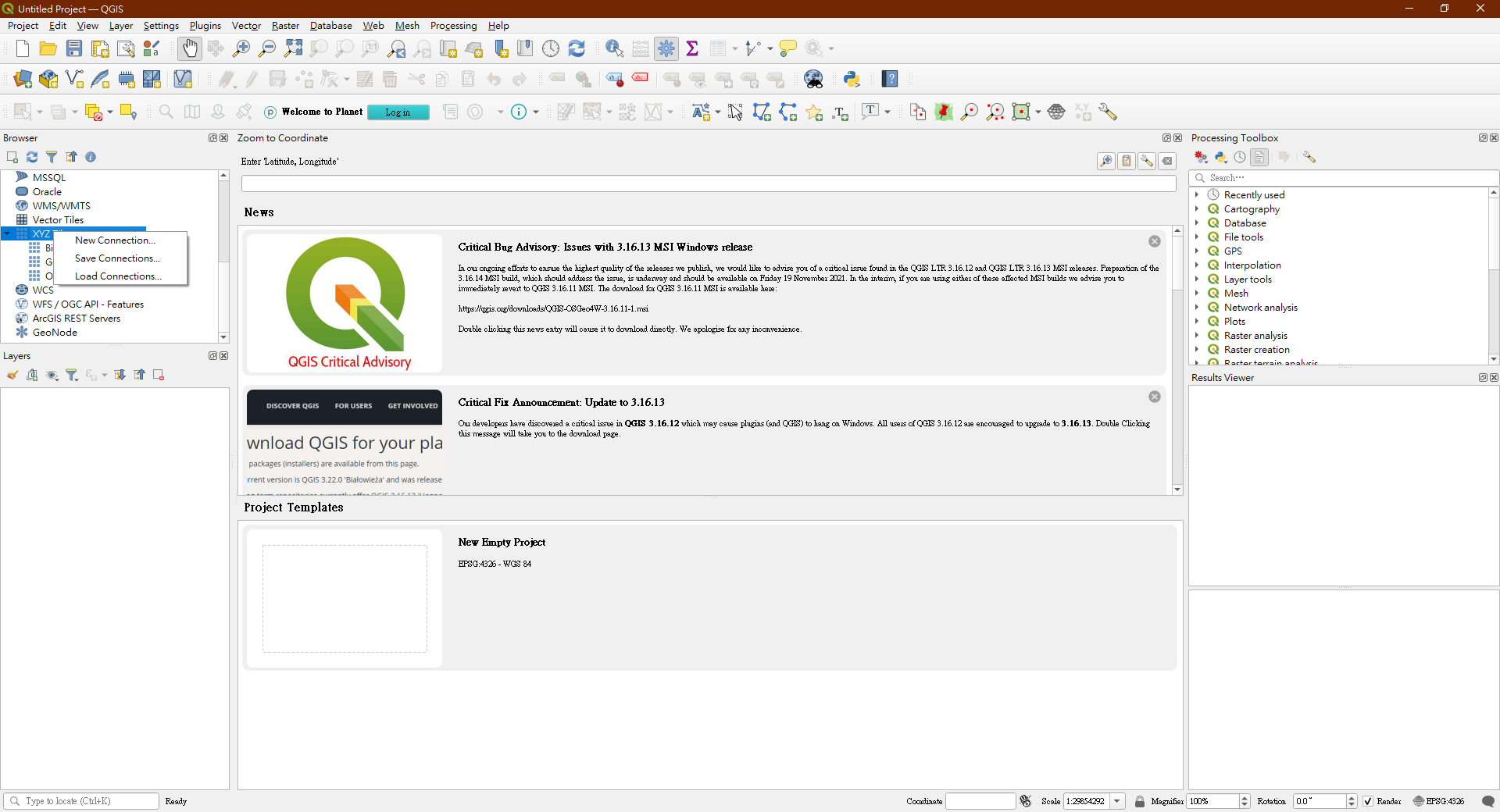Image resolution: width=1500 pixels, height=812 pixels.
Task: Choose Load Connections... from context menu
Action: pos(120,276)
